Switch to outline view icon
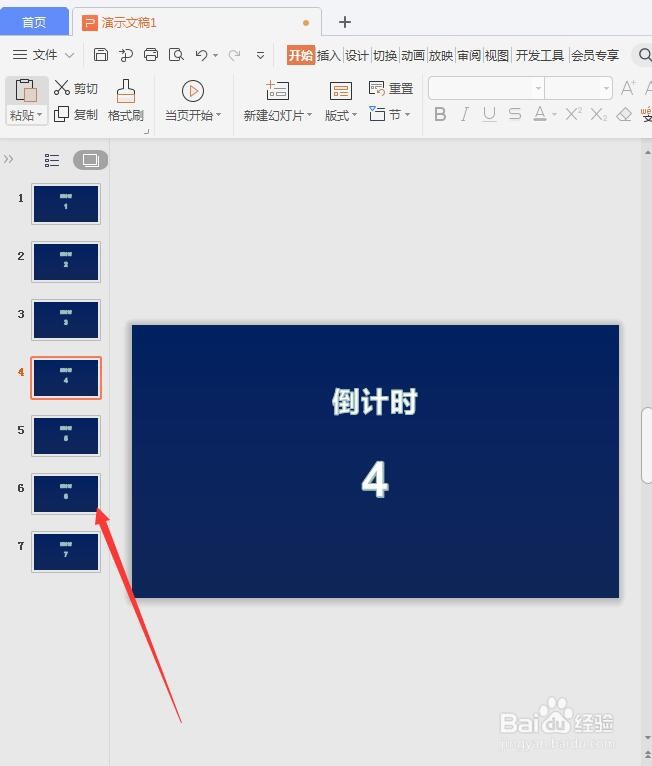Screen dimensions: 652x766 [52, 160]
